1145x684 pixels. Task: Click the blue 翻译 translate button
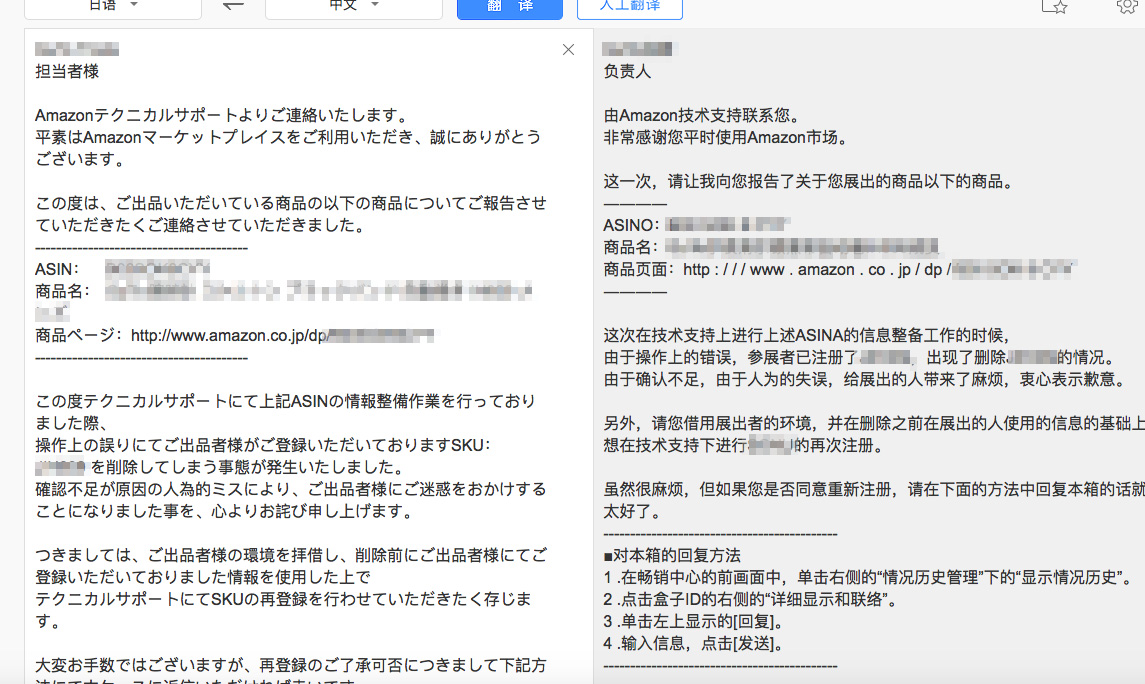[510, 7]
